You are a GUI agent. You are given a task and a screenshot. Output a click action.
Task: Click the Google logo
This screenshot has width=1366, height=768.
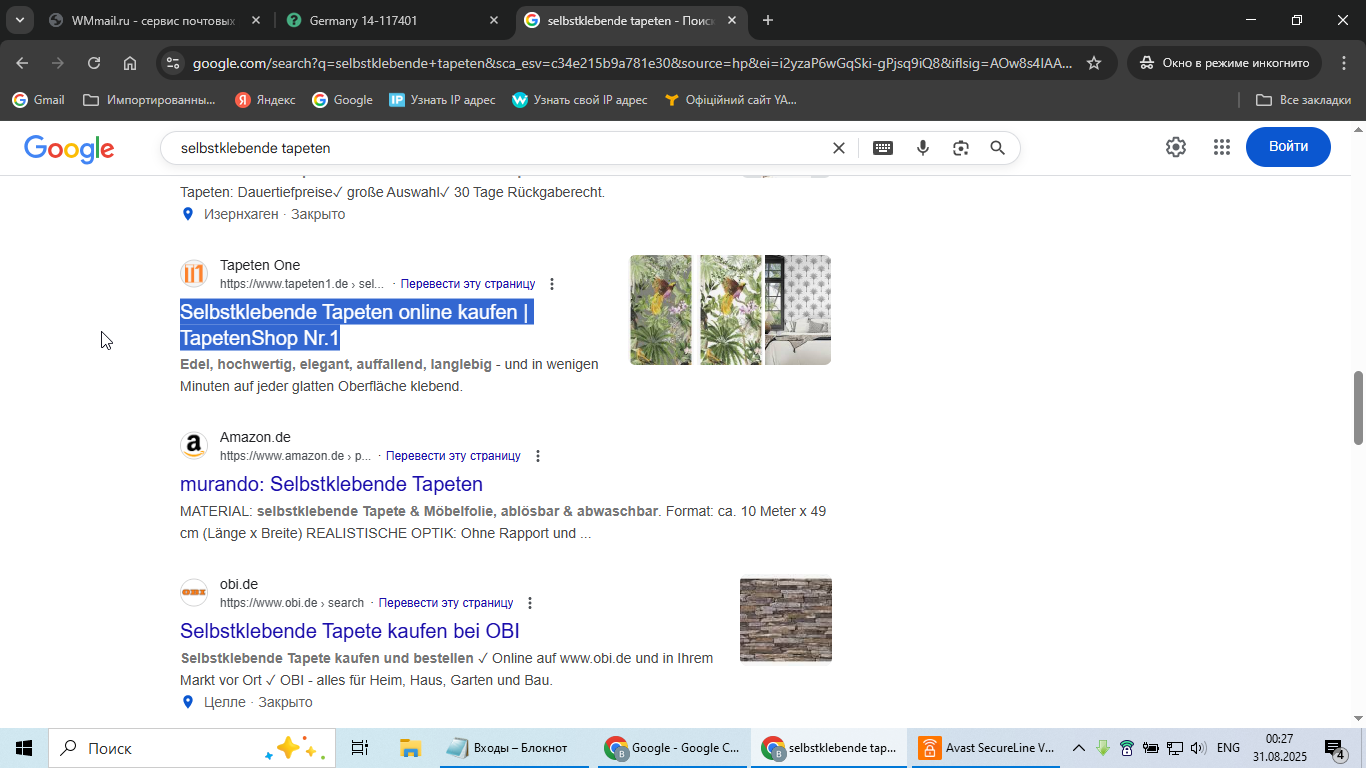tap(69, 148)
